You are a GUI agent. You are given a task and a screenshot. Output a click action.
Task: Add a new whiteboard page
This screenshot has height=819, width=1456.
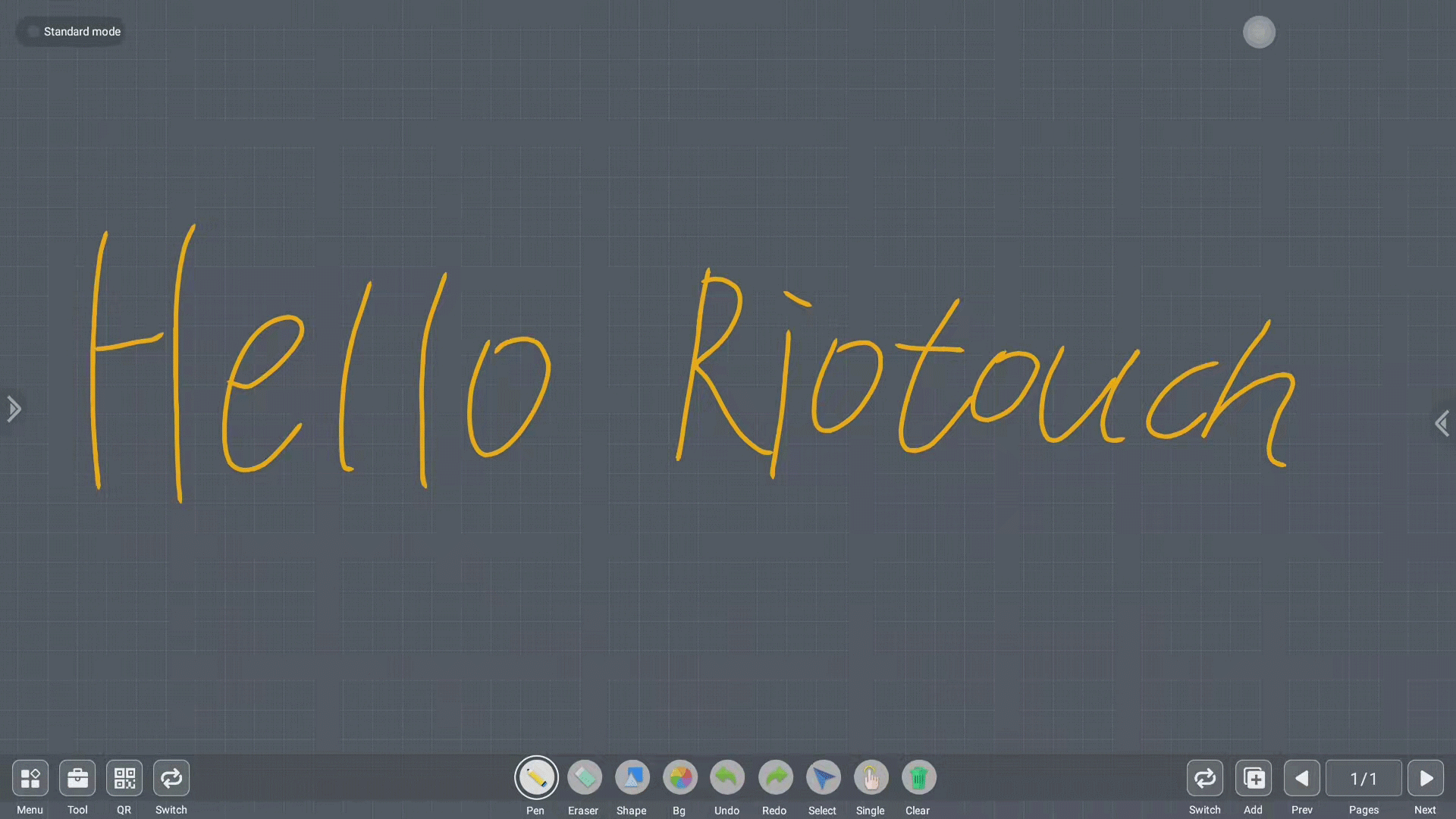1254,778
